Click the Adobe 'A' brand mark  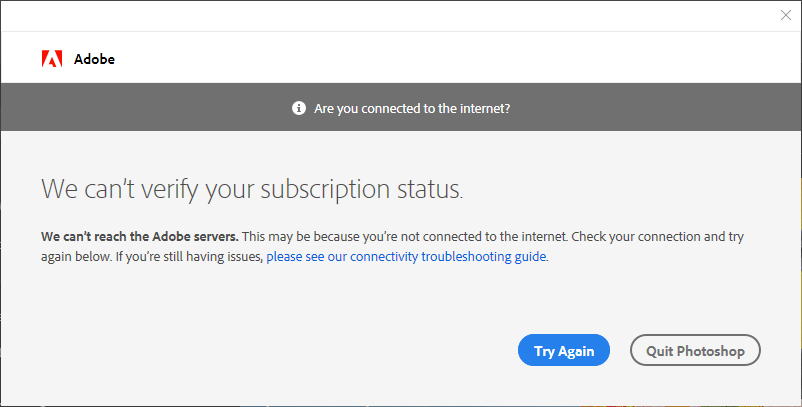52,59
